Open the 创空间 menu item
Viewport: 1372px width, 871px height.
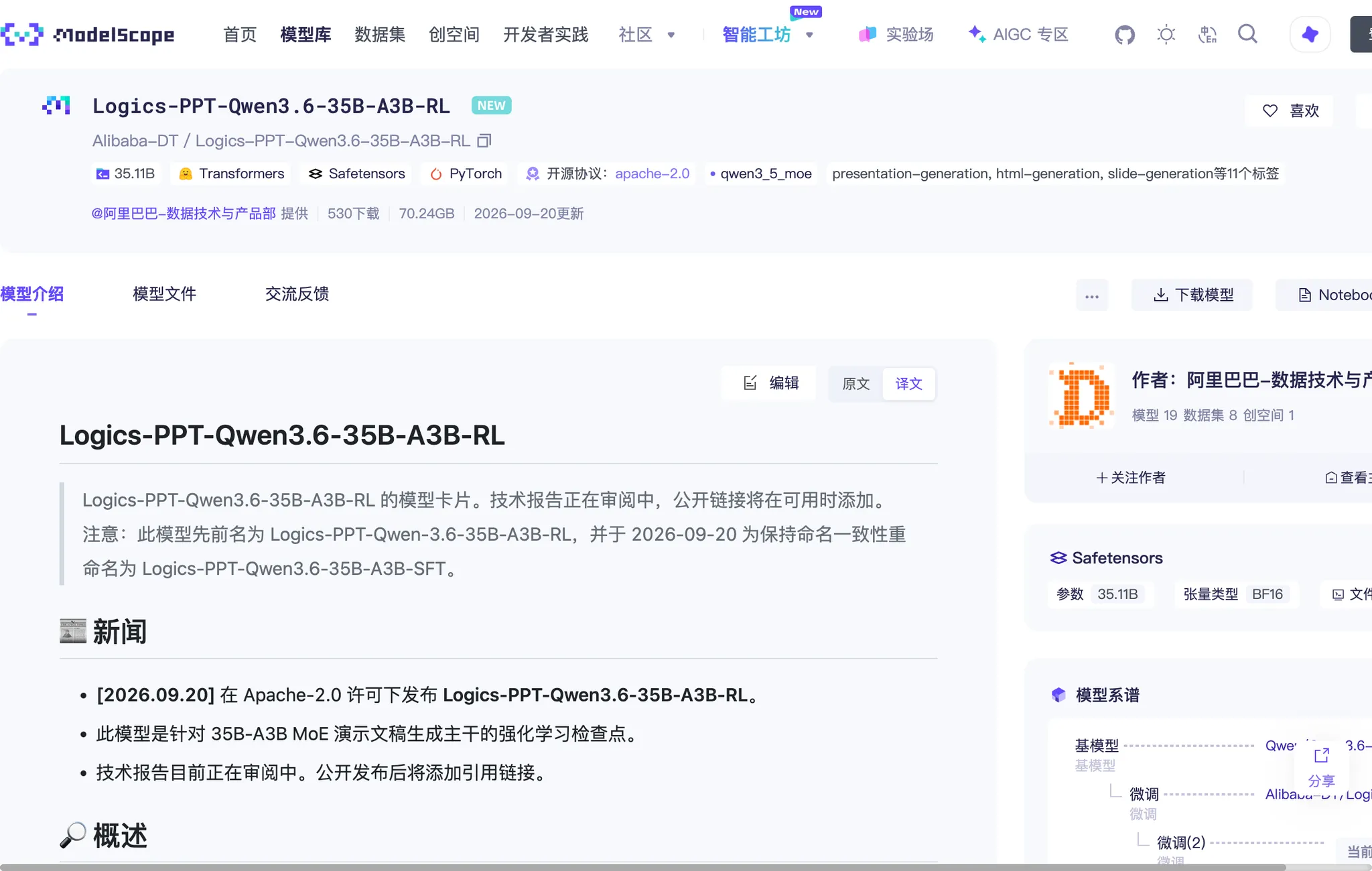pos(454,35)
